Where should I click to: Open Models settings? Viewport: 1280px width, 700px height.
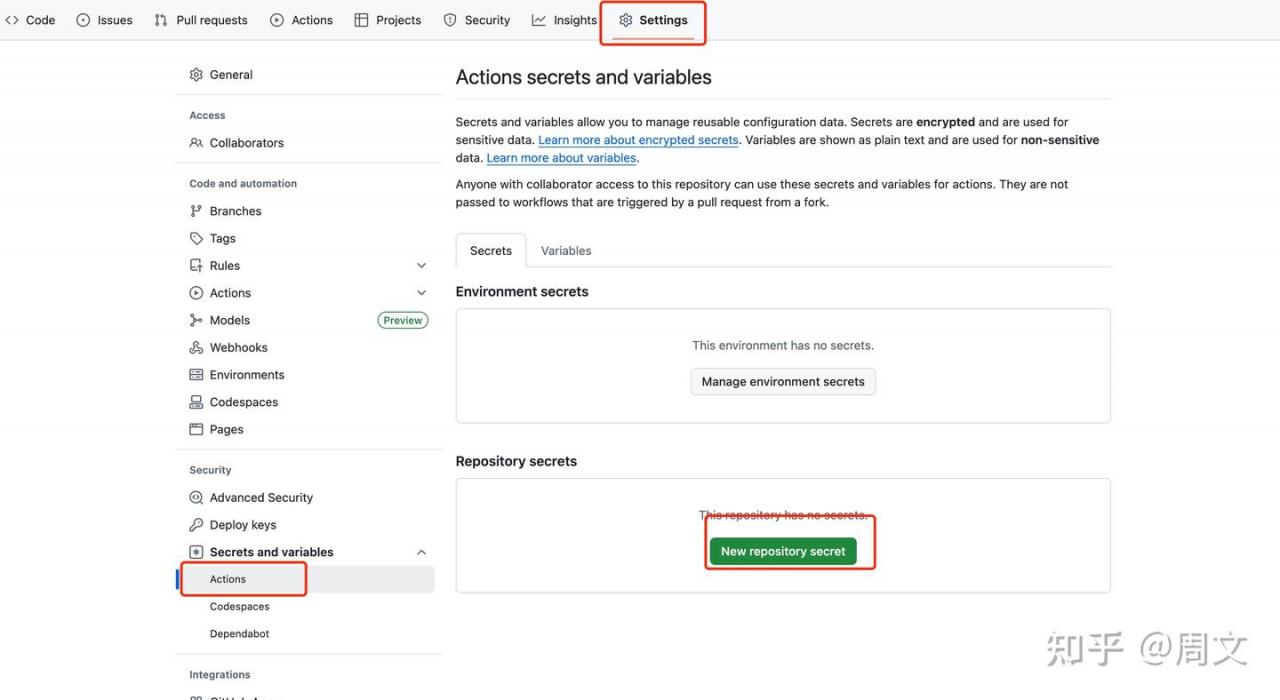point(230,320)
